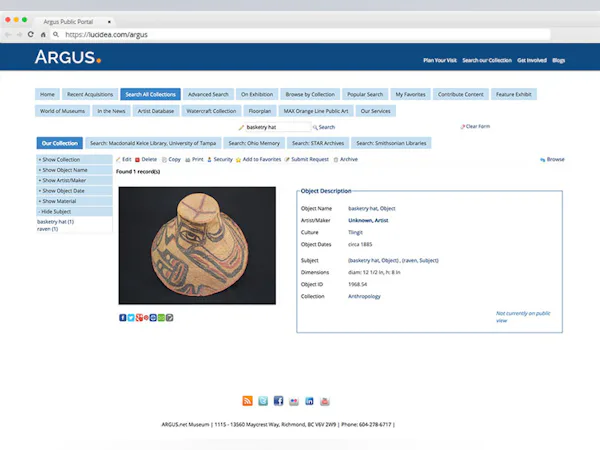Click the Blogs header link

(x=559, y=60)
